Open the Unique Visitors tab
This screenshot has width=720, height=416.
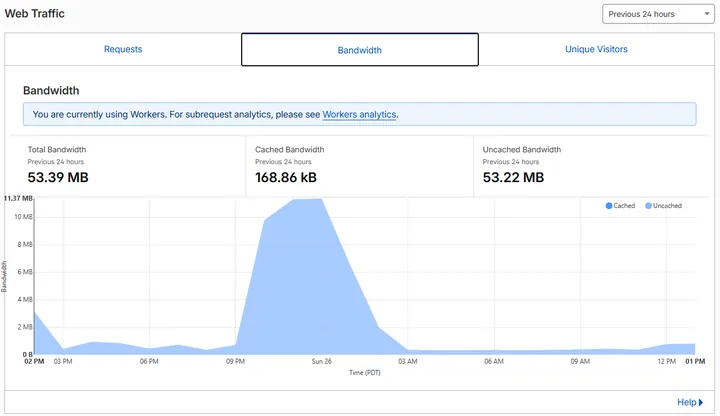(x=596, y=49)
